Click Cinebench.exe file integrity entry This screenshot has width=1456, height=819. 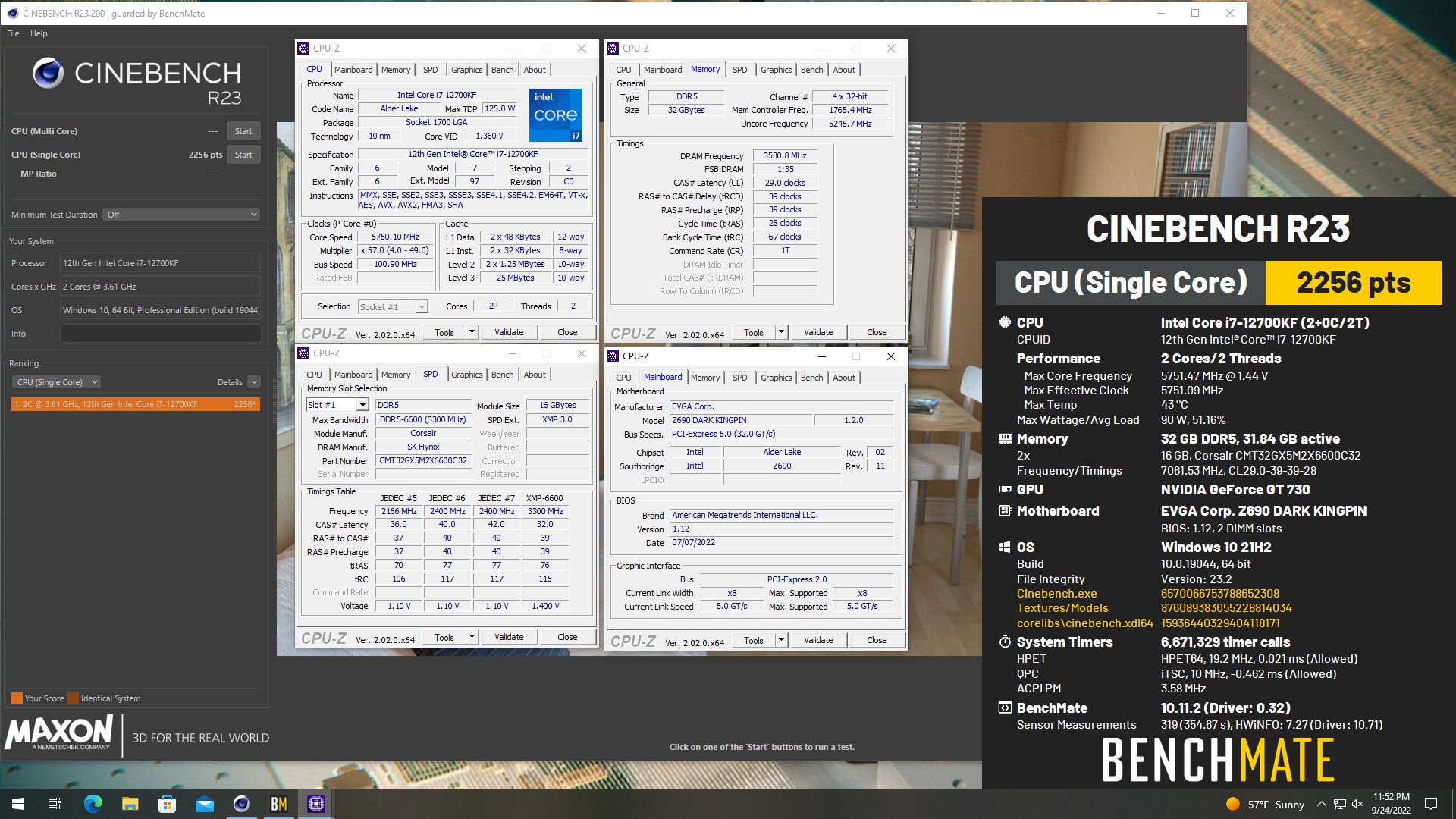tap(1057, 594)
